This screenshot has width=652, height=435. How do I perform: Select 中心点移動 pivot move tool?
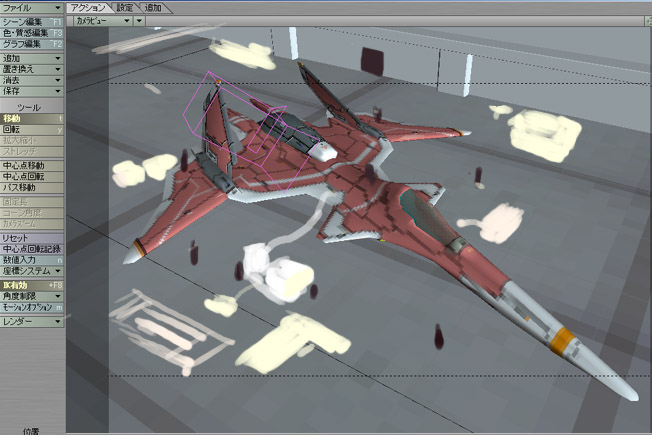click(32, 166)
